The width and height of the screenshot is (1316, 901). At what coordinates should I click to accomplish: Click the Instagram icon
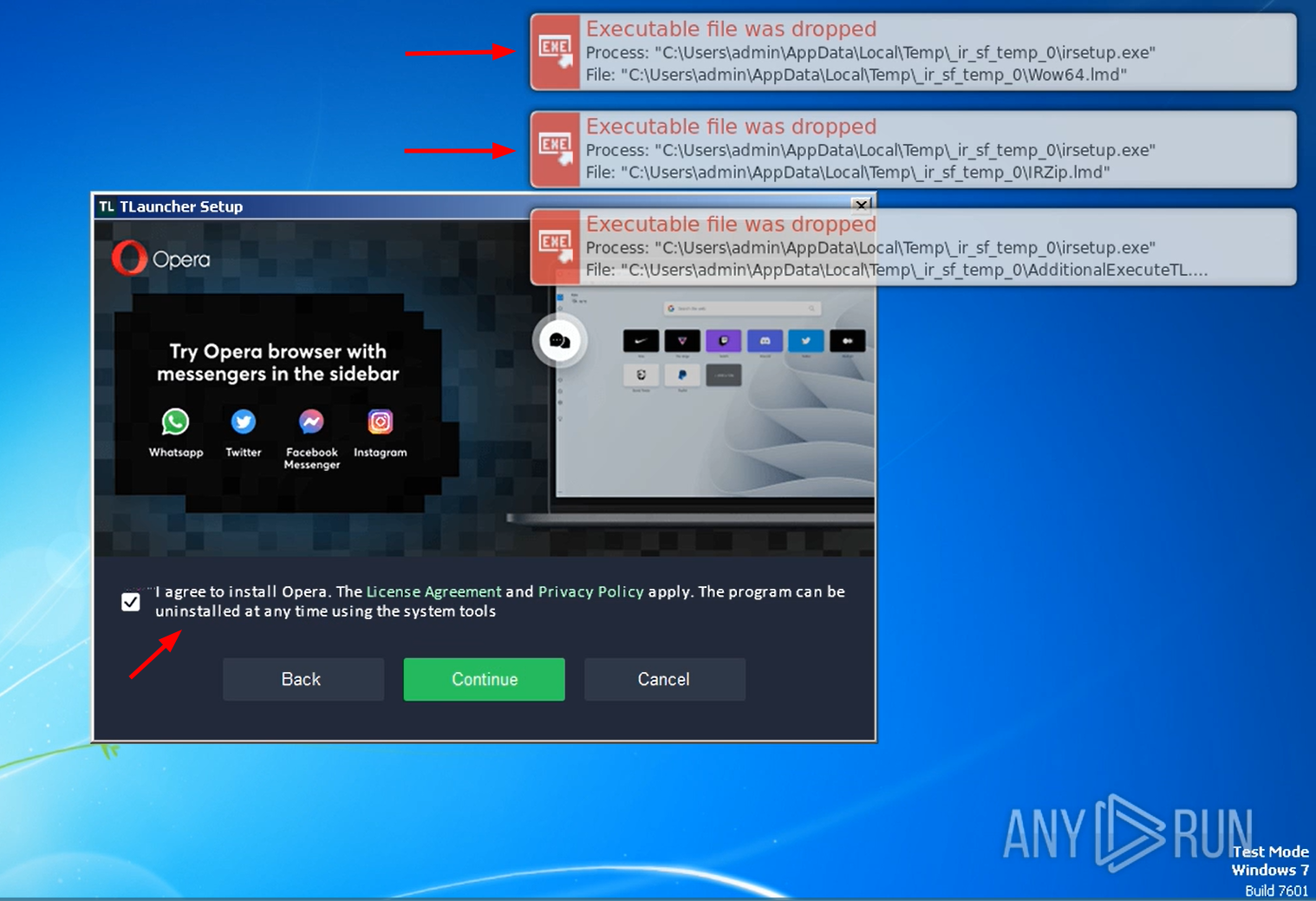(x=380, y=422)
